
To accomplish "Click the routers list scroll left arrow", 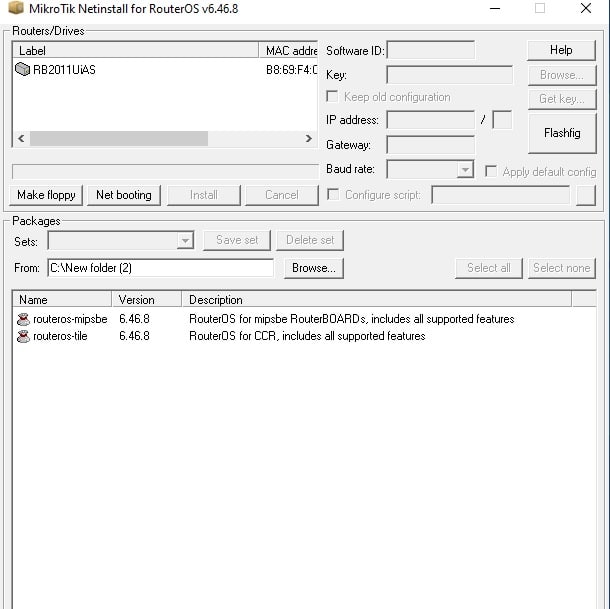I will (x=21, y=139).
